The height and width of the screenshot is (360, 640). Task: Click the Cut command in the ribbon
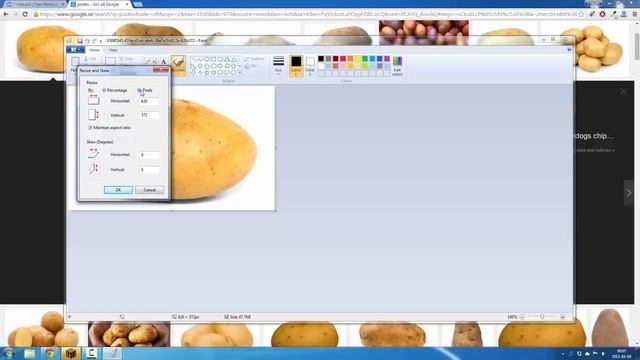point(90,59)
